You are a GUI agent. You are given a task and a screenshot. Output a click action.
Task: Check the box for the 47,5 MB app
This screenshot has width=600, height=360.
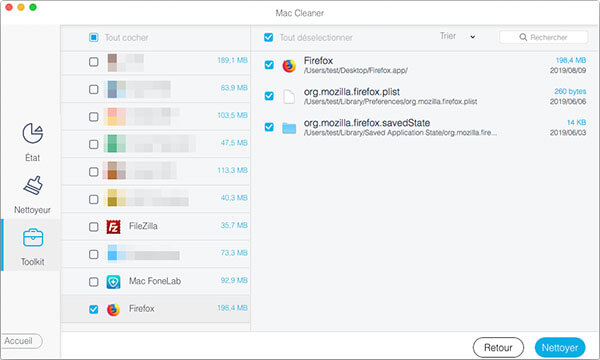click(x=94, y=144)
